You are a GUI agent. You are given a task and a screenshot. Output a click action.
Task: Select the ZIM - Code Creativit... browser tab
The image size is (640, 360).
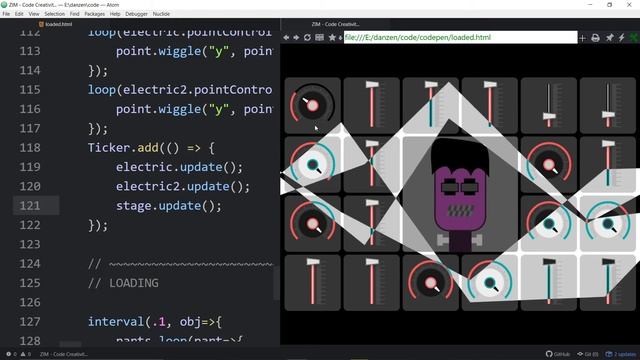tap(335, 24)
